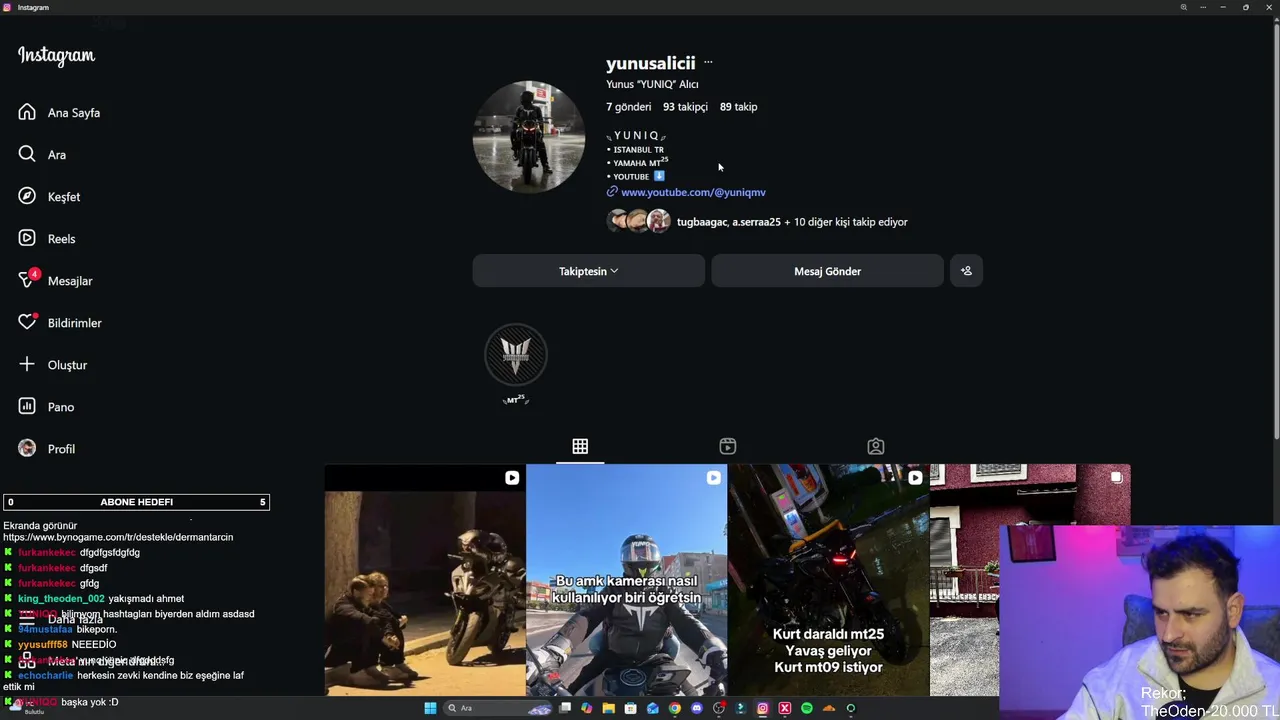Image resolution: width=1280 pixels, height=720 pixels.
Task: Click the Keşfet label in sidebar
Action: (x=64, y=197)
